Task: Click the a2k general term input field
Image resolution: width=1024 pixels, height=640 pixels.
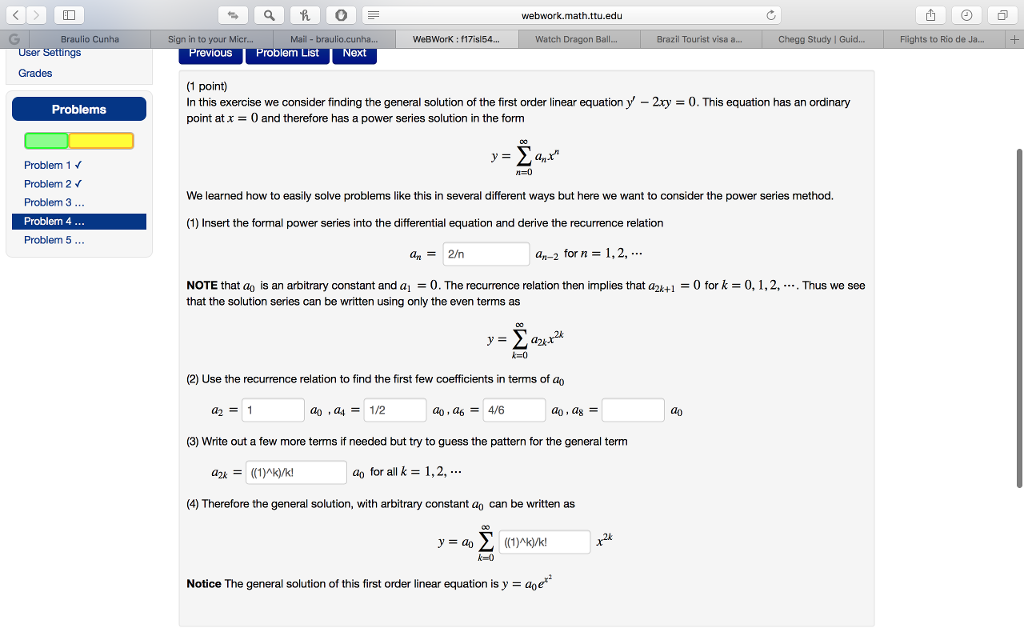Action: coord(296,472)
